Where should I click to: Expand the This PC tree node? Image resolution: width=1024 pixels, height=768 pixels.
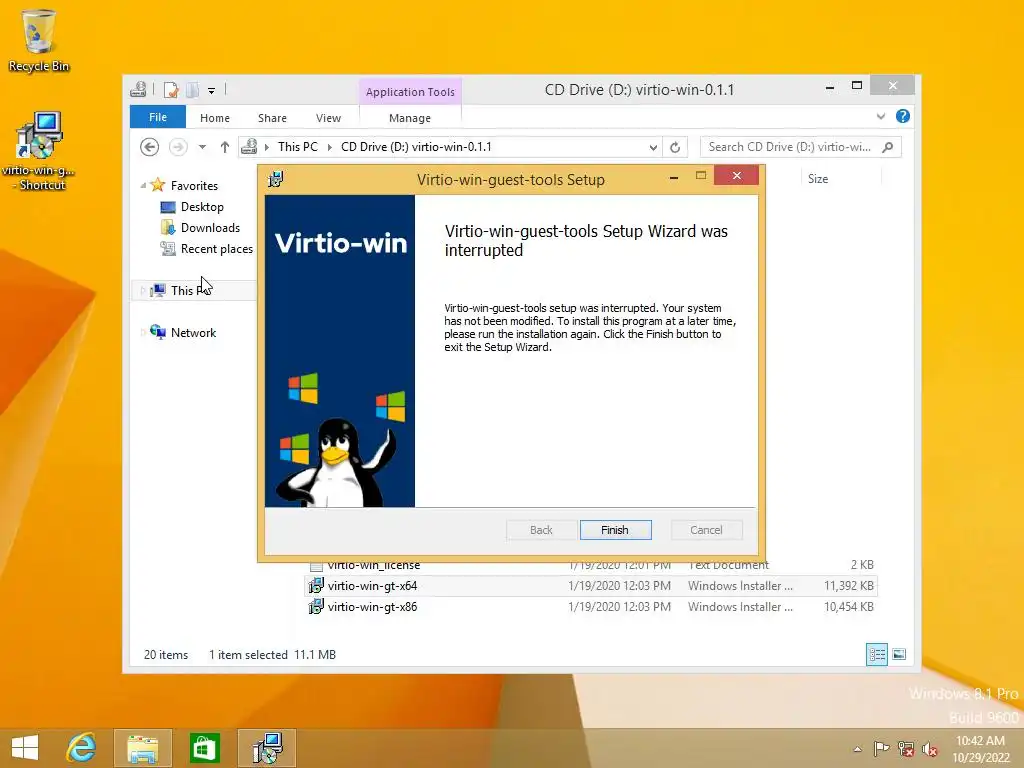(143, 291)
